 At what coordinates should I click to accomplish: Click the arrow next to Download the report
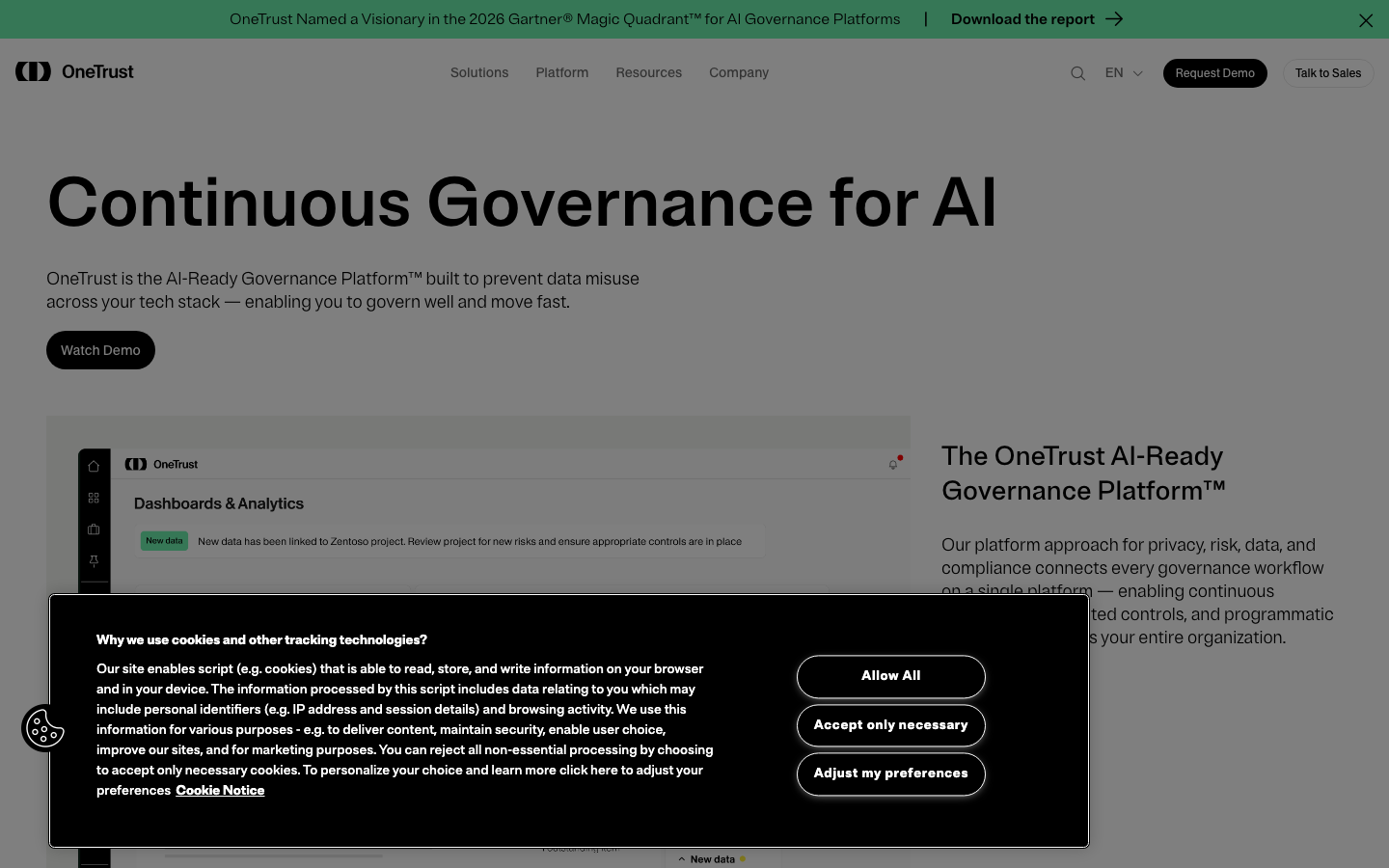(x=1114, y=19)
